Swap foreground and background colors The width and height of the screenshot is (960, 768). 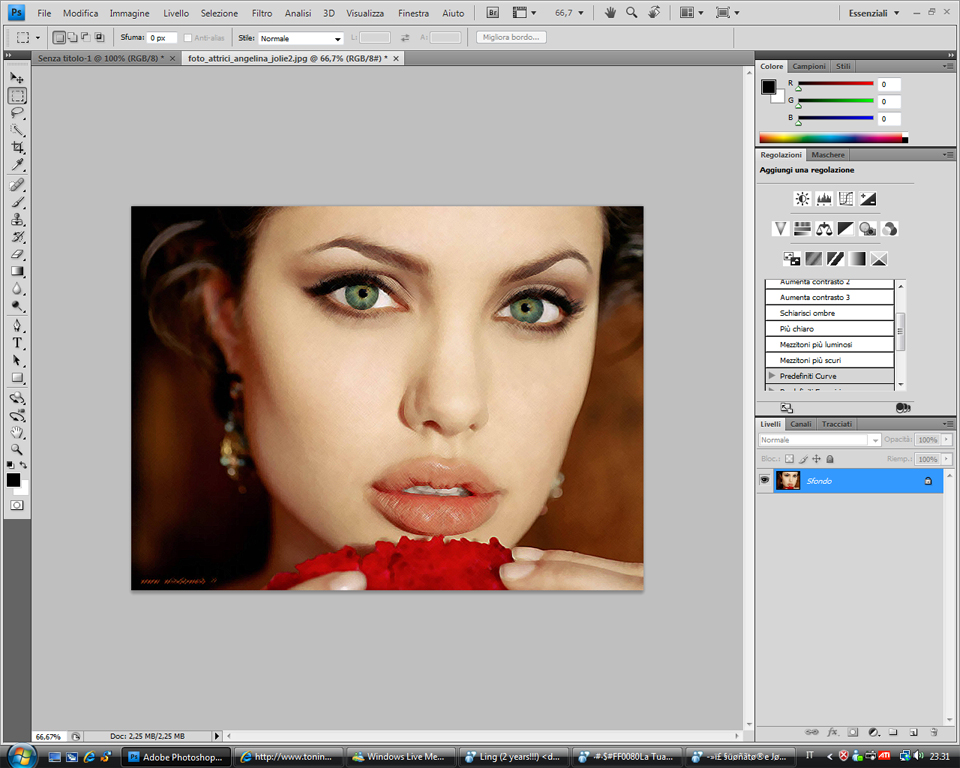pyautogui.click(x=25, y=465)
